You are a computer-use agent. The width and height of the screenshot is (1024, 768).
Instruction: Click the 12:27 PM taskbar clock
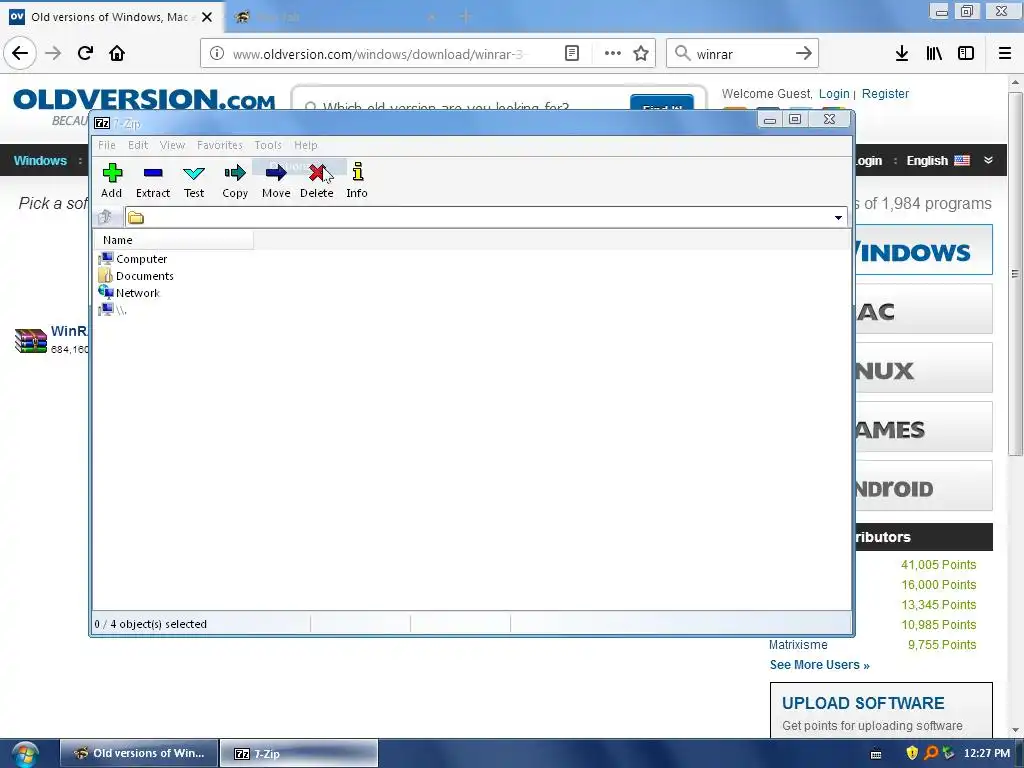click(987, 753)
